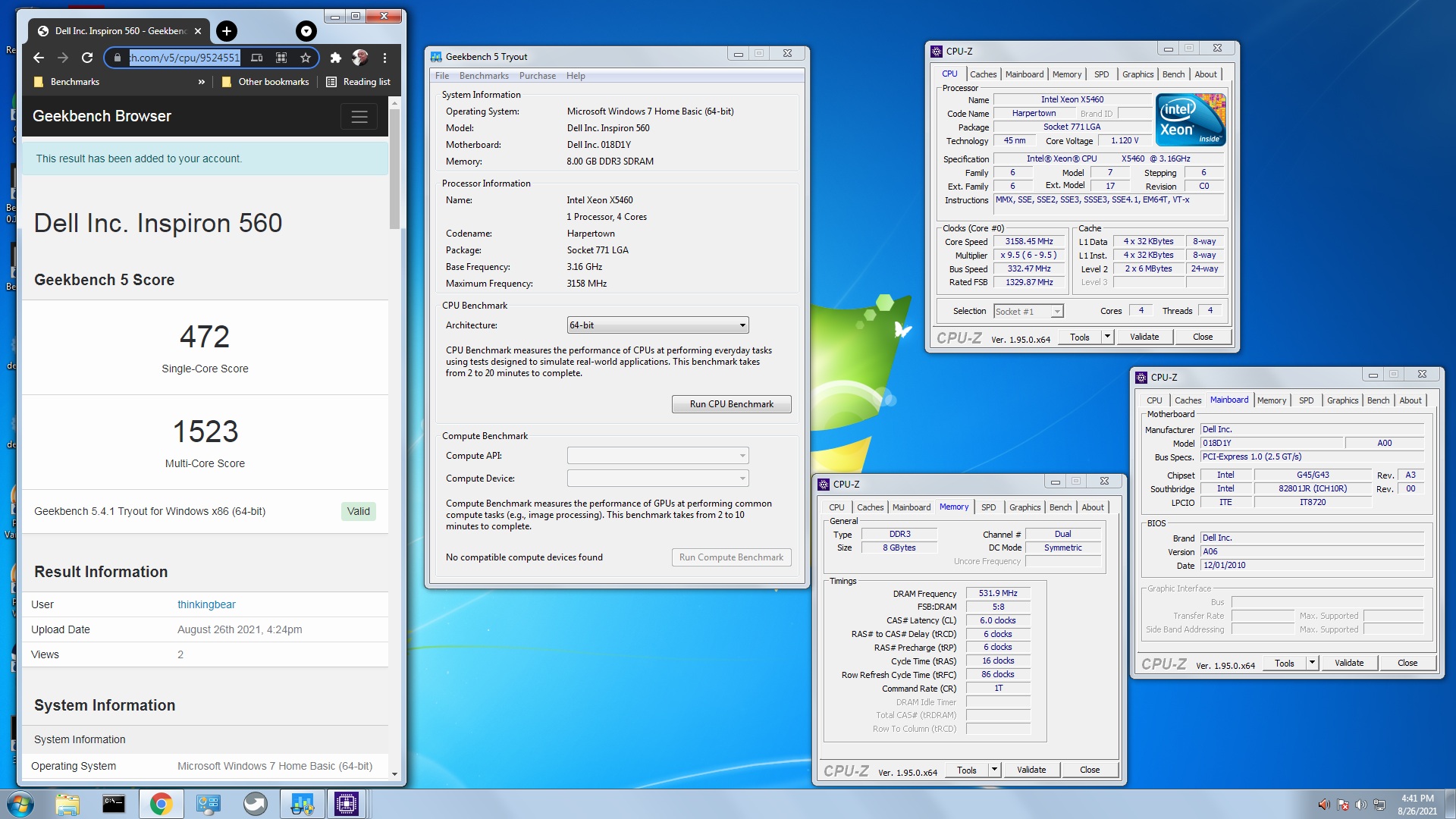The width and height of the screenshot is (1456, 819).
Task: Open the Windows Start orb
Action: (x=20, y=804)
